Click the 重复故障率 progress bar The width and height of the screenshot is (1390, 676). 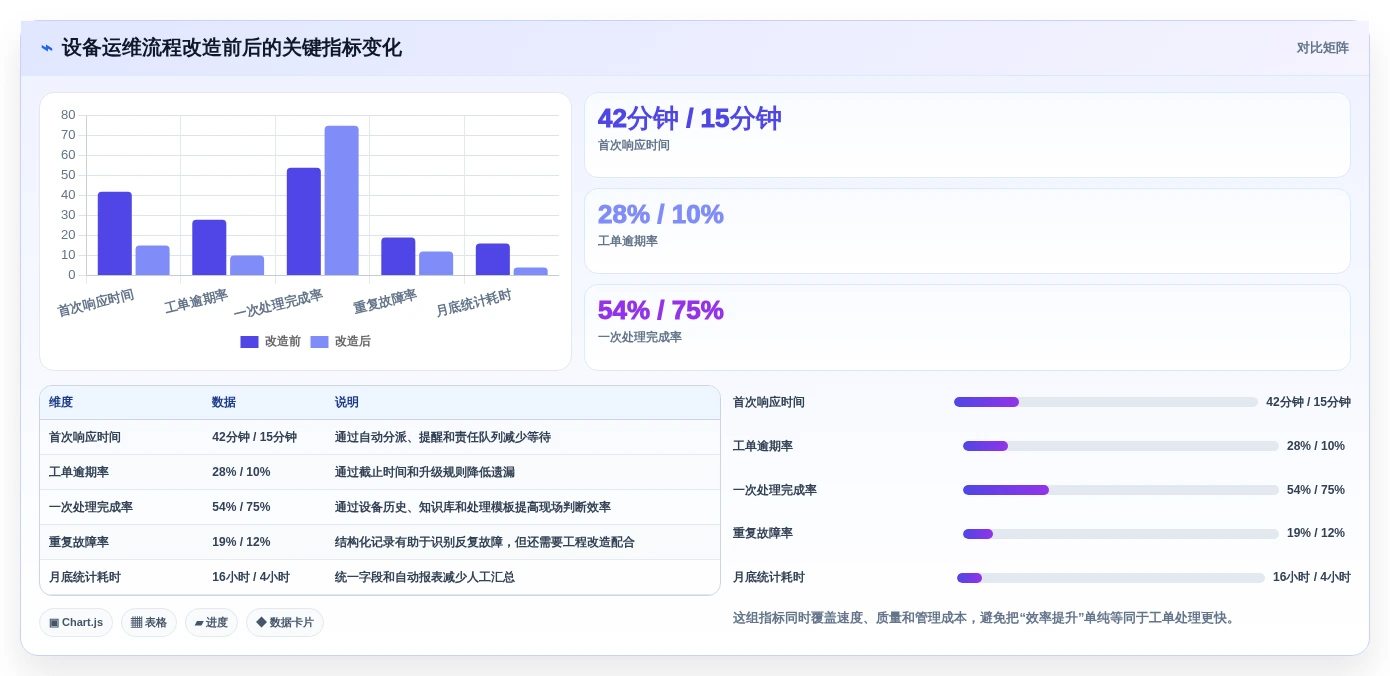tap(1121, 534)
